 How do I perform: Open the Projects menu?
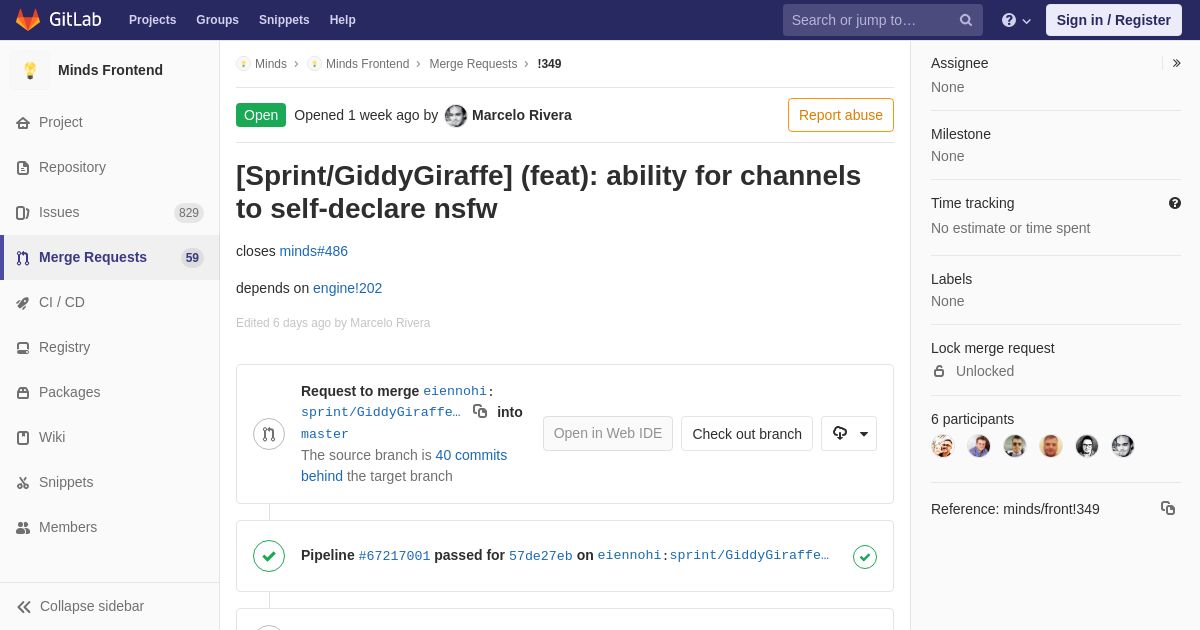(152, 20)
